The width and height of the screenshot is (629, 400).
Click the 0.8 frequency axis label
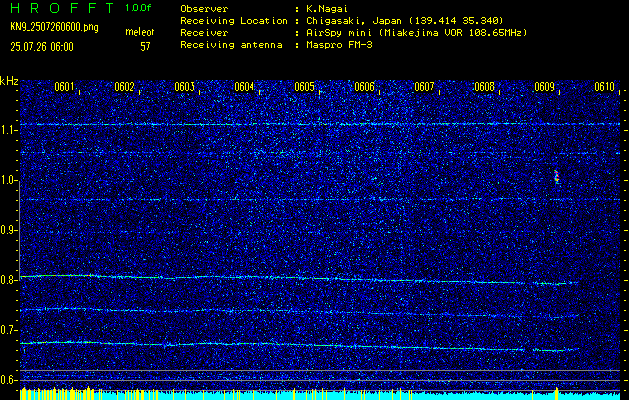(8, 280)
